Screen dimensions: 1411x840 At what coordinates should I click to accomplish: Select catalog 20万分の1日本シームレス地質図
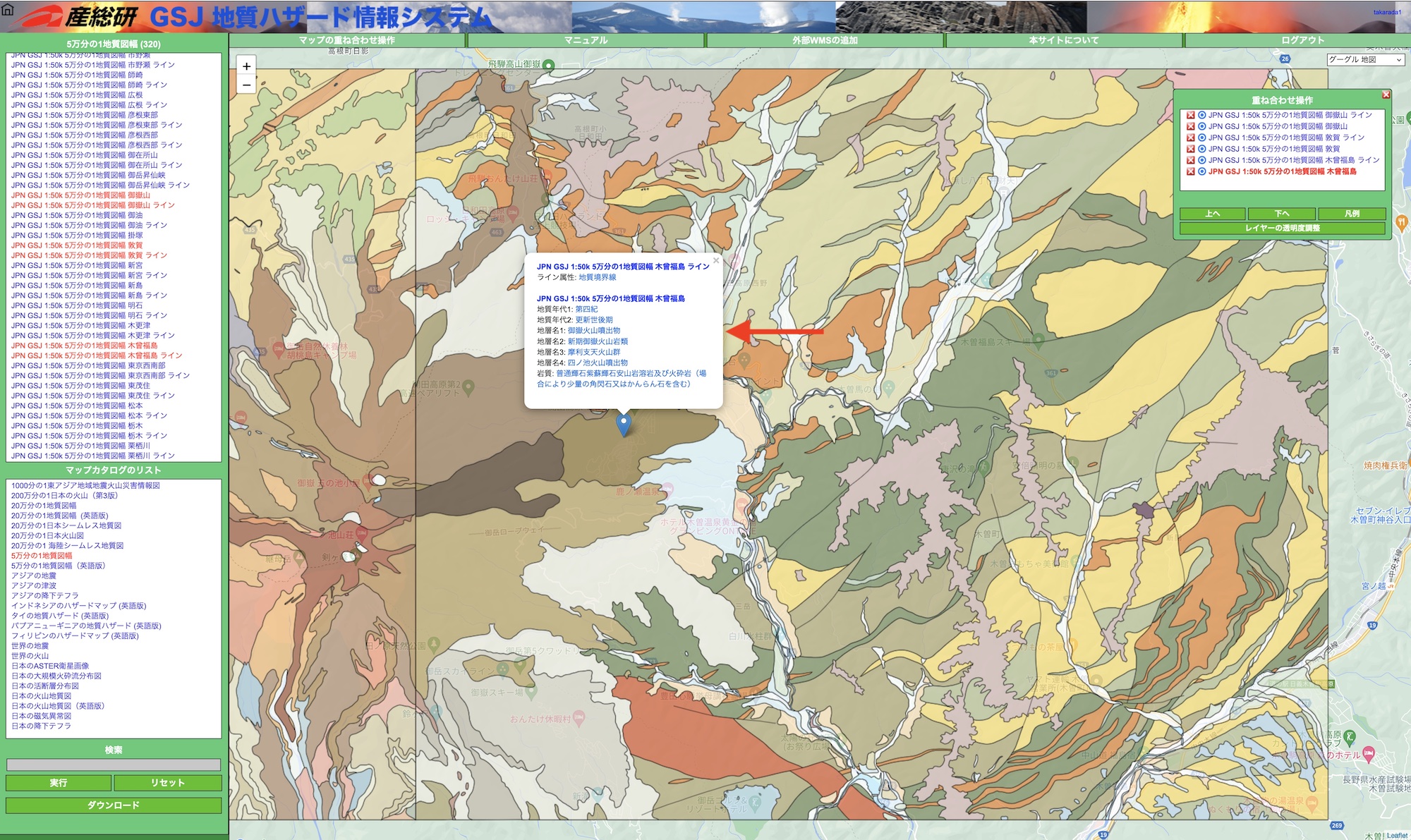coord(66,525)
